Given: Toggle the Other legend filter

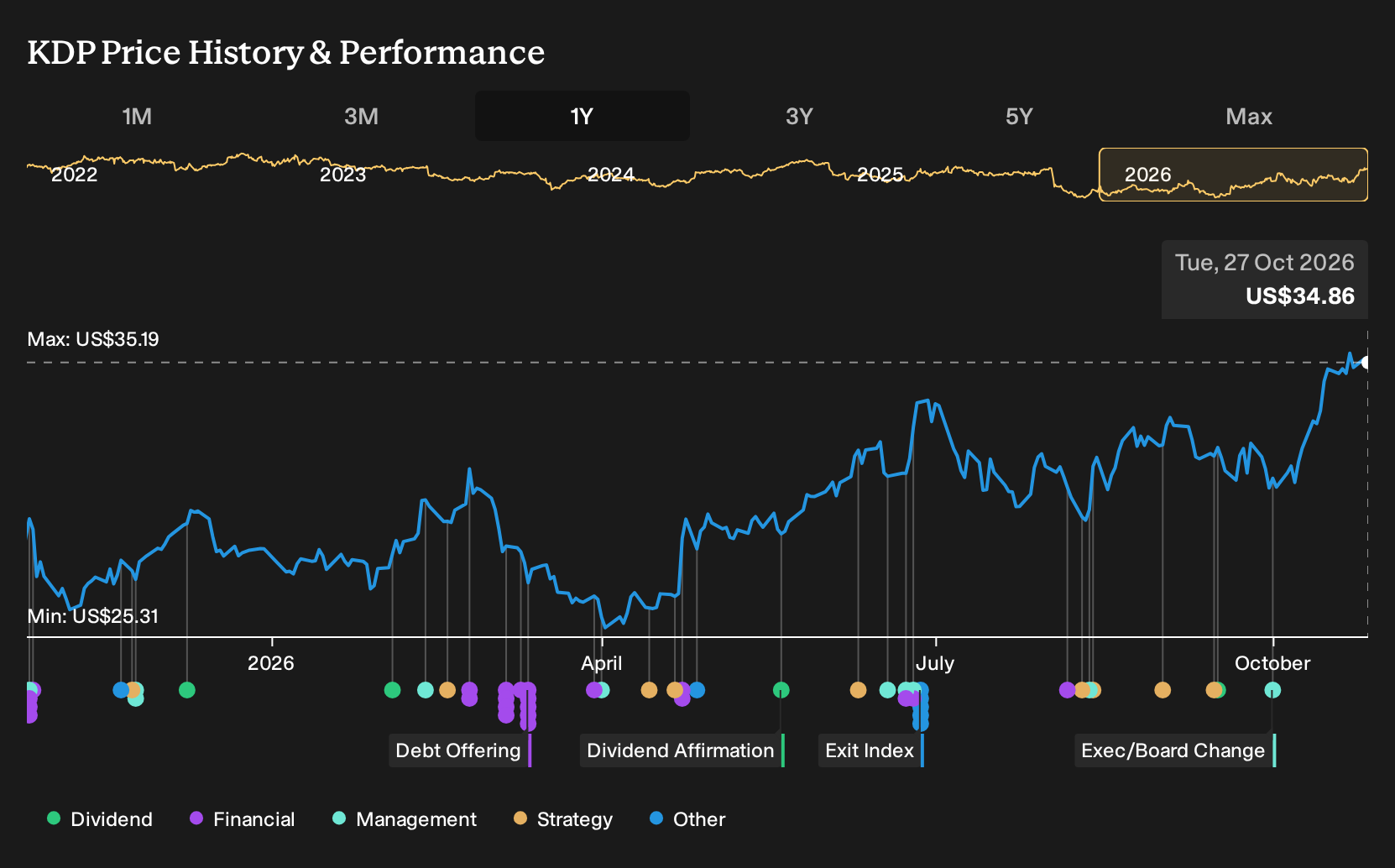Looking at the screenshot, I should click(687, 819).
